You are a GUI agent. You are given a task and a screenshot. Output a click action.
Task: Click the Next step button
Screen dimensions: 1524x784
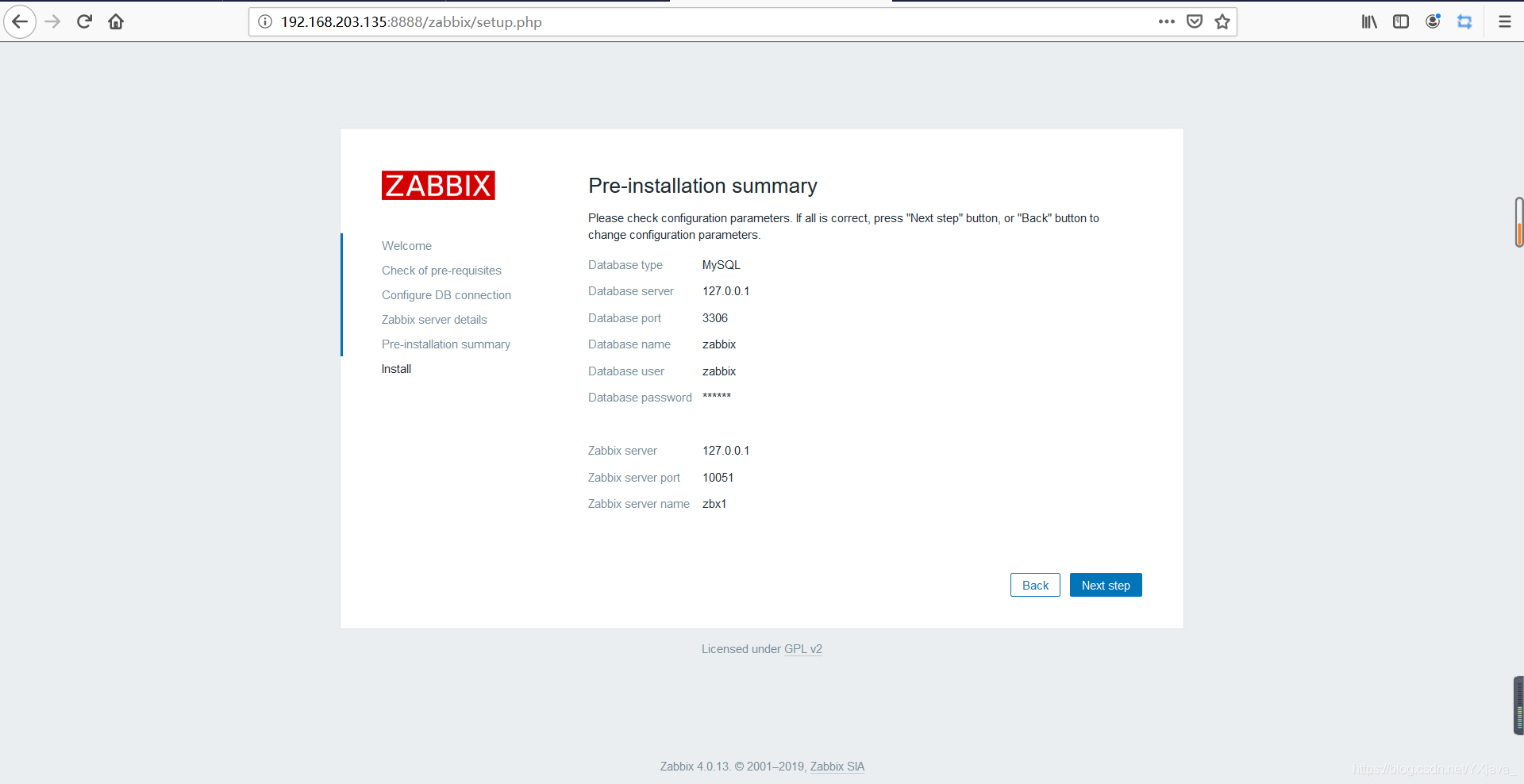[1106, 585]
